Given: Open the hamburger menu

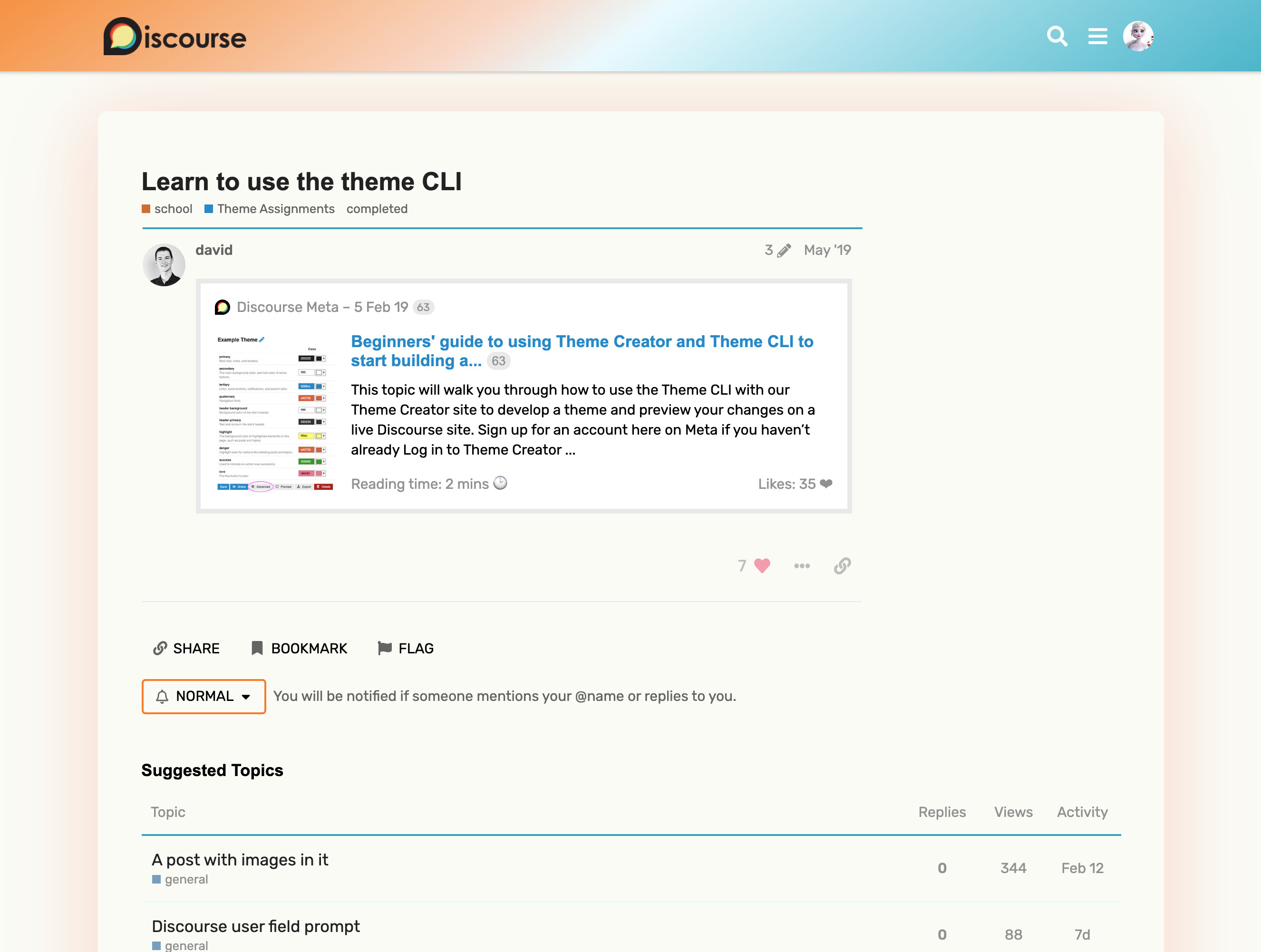Looking at the screenshot, I should (x=1097, y=37).
